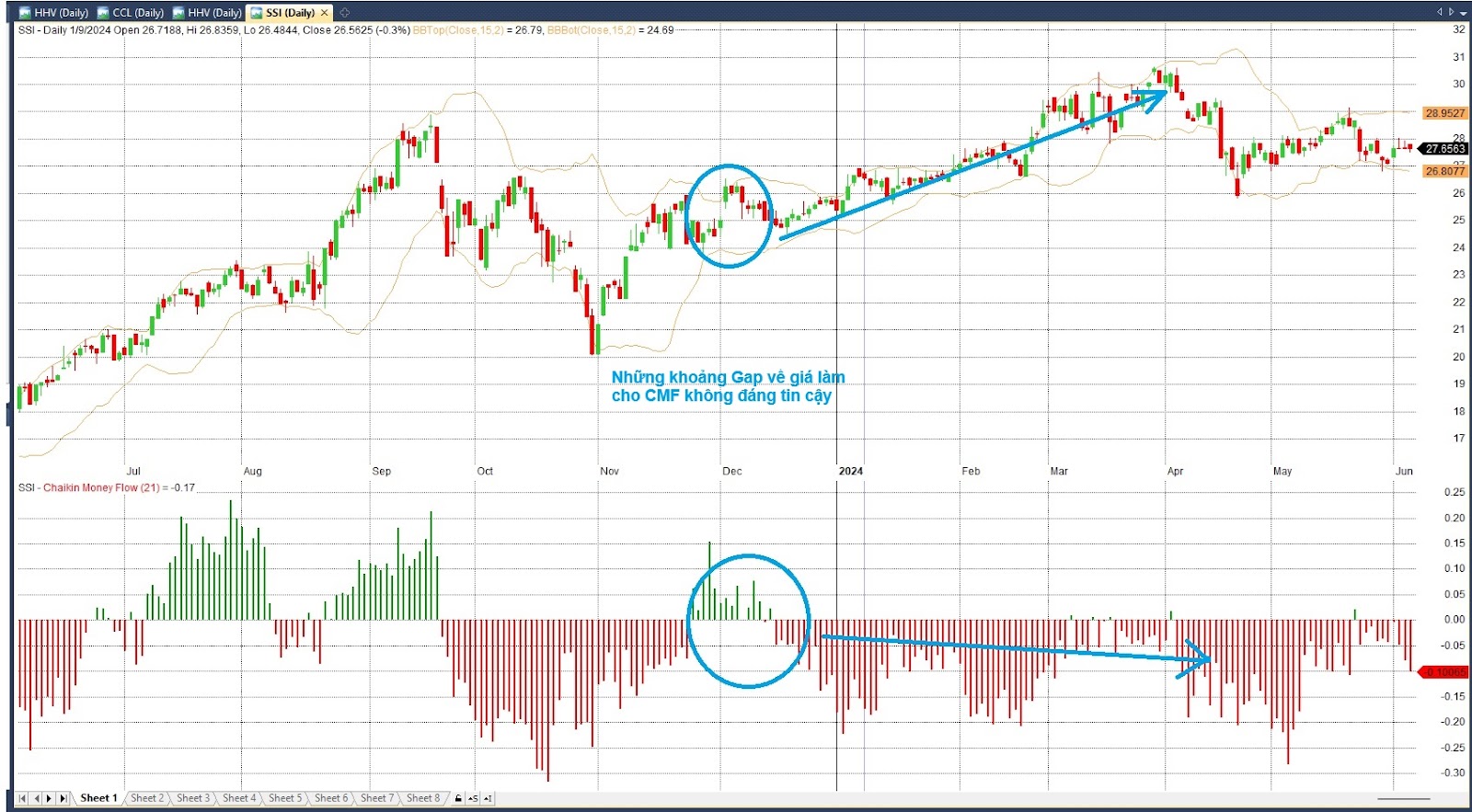The width and height of the screenshot is (1472, 812).
Task: Click the symbol link icon beside the lock
Action: coord(473,798)
